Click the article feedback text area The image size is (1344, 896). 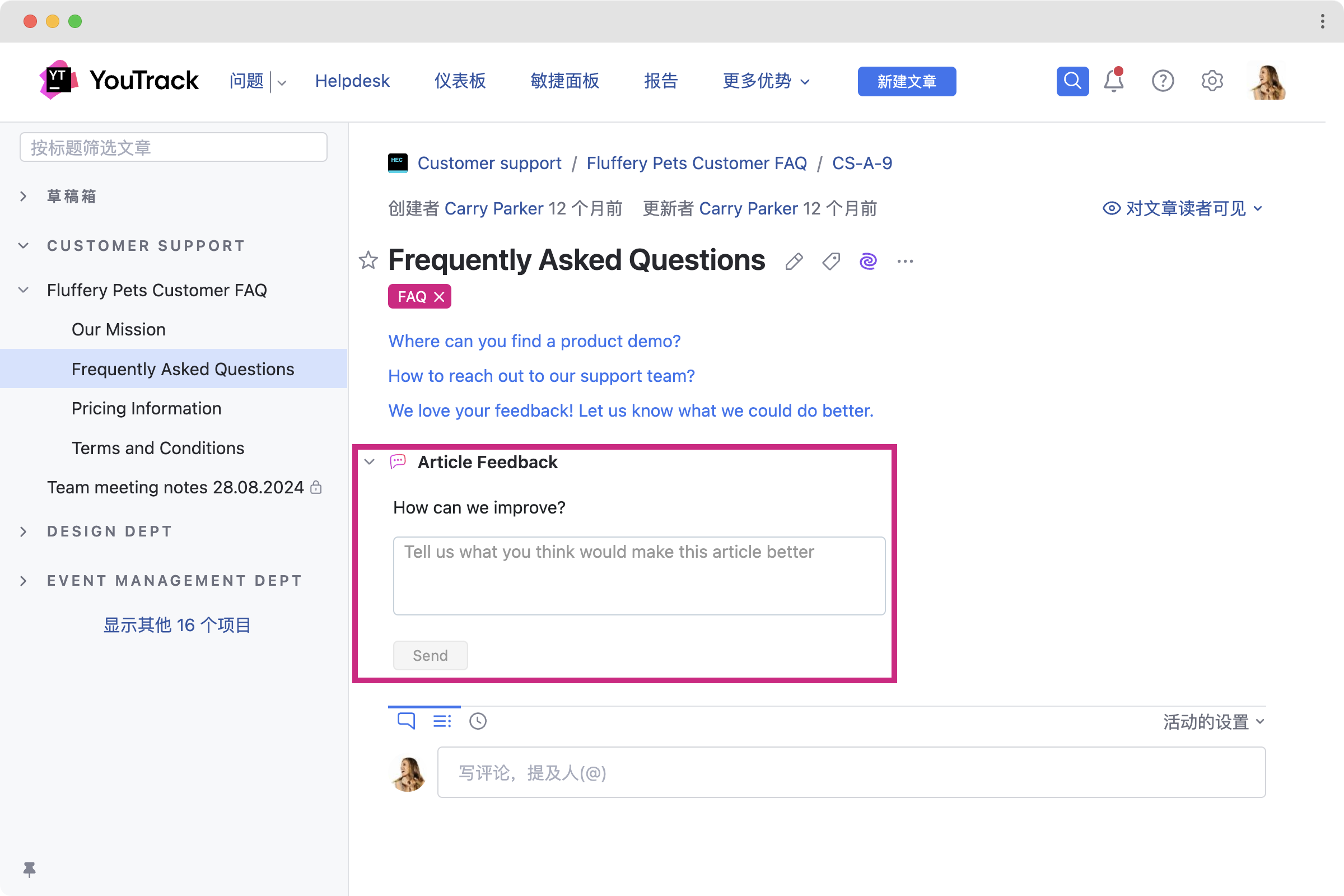[x=639, y=576]
